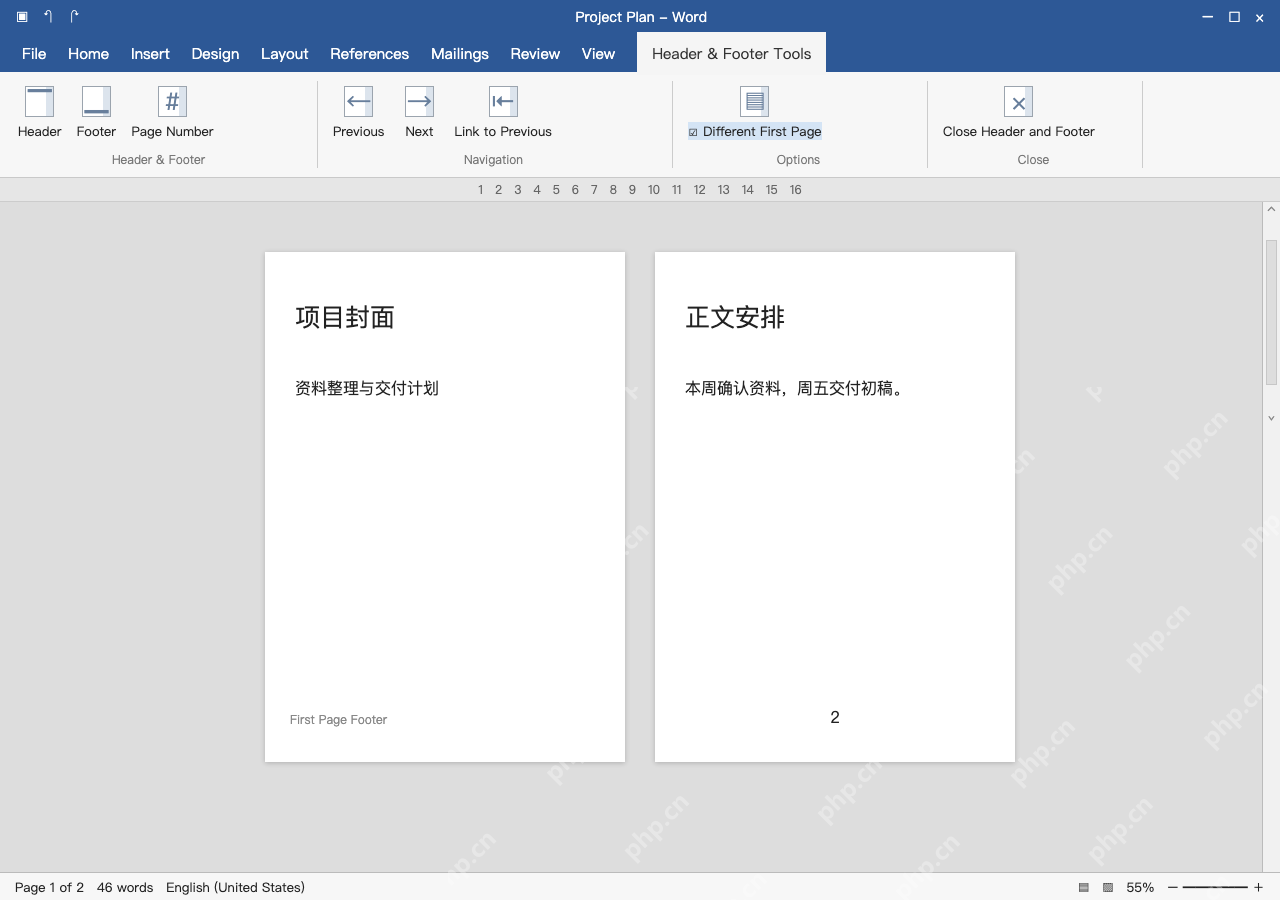Click the 55% zoom level
This screenshot has height=900, width=1280.
point(1140,887)
